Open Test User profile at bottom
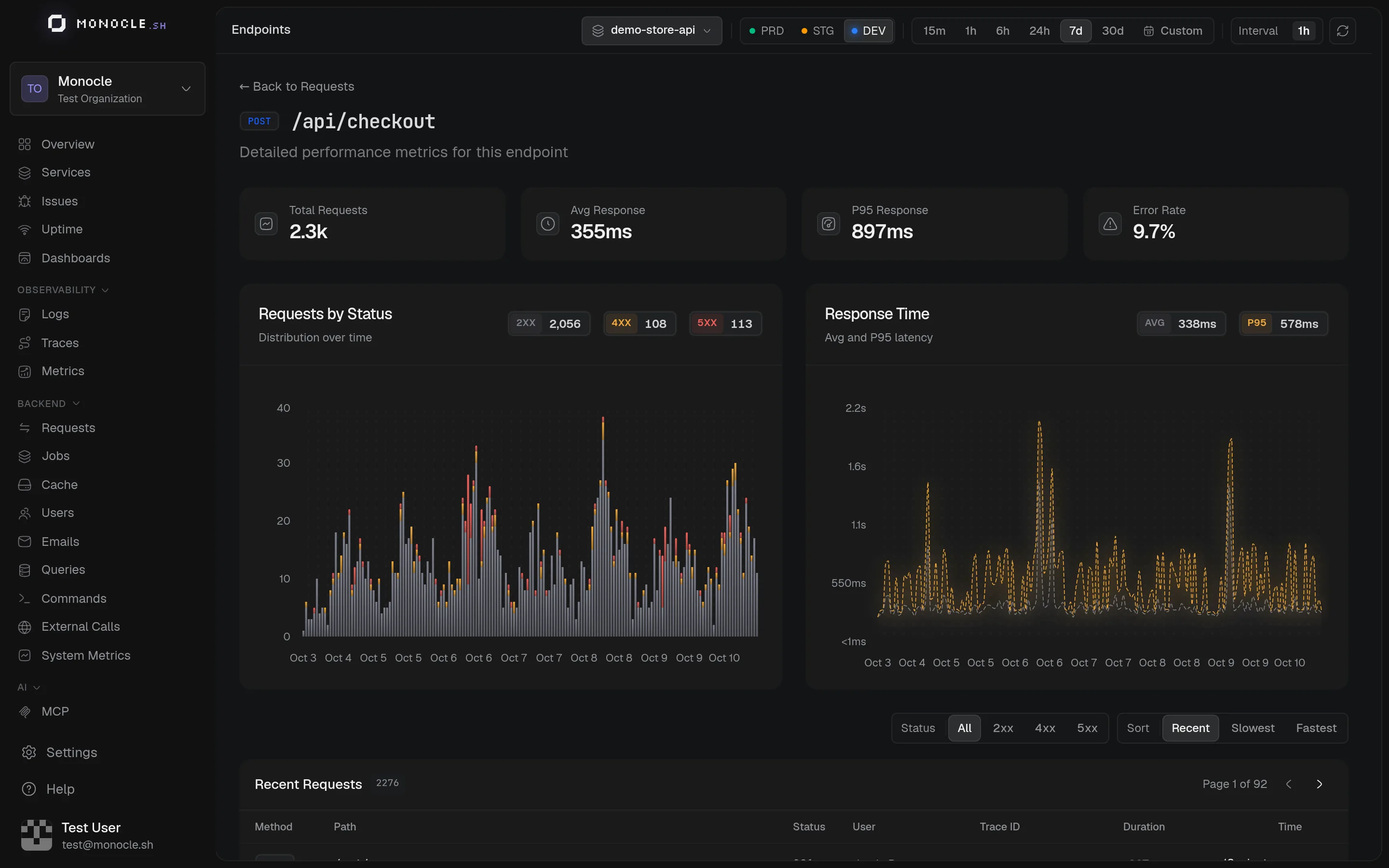1389x868 pixels. point(87,835)
